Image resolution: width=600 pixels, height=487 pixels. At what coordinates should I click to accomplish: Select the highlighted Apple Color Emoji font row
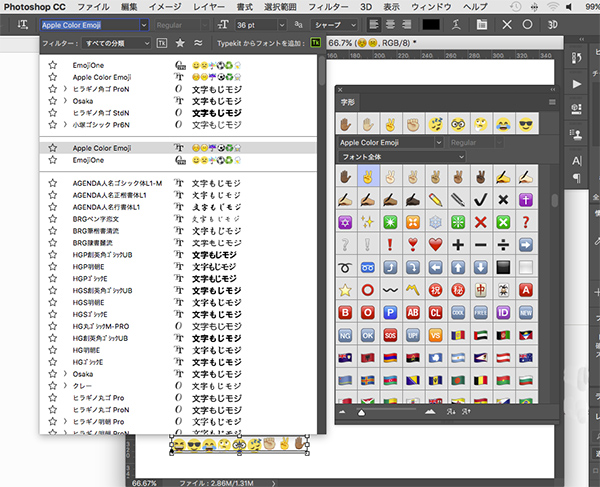tap(178, 148)
